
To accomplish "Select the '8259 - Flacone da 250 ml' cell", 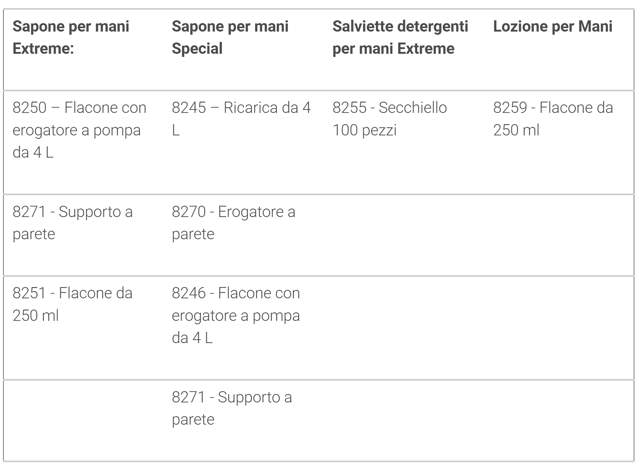I will point(553,119).
